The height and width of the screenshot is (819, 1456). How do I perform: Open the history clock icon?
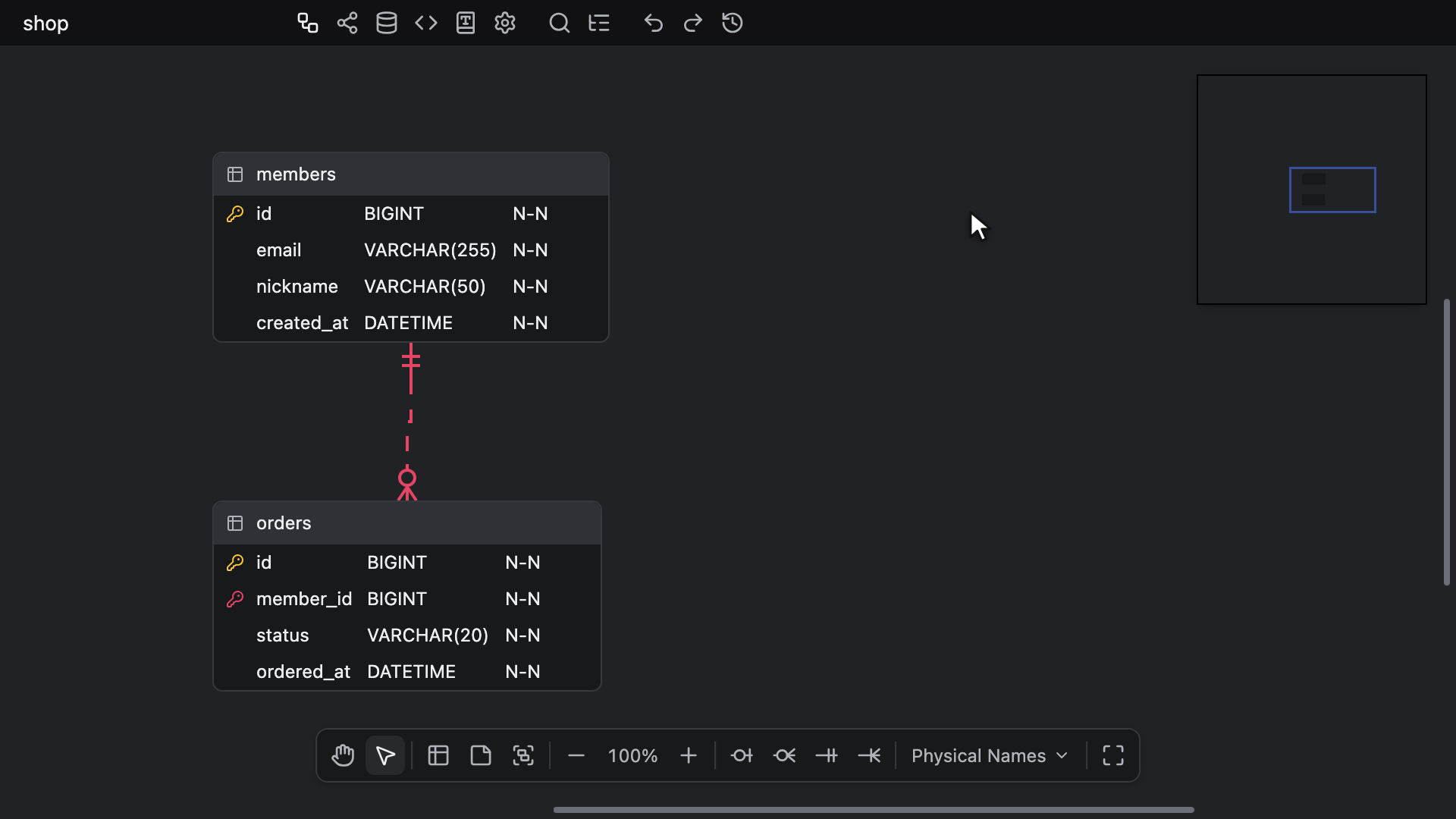click(733, 23)
